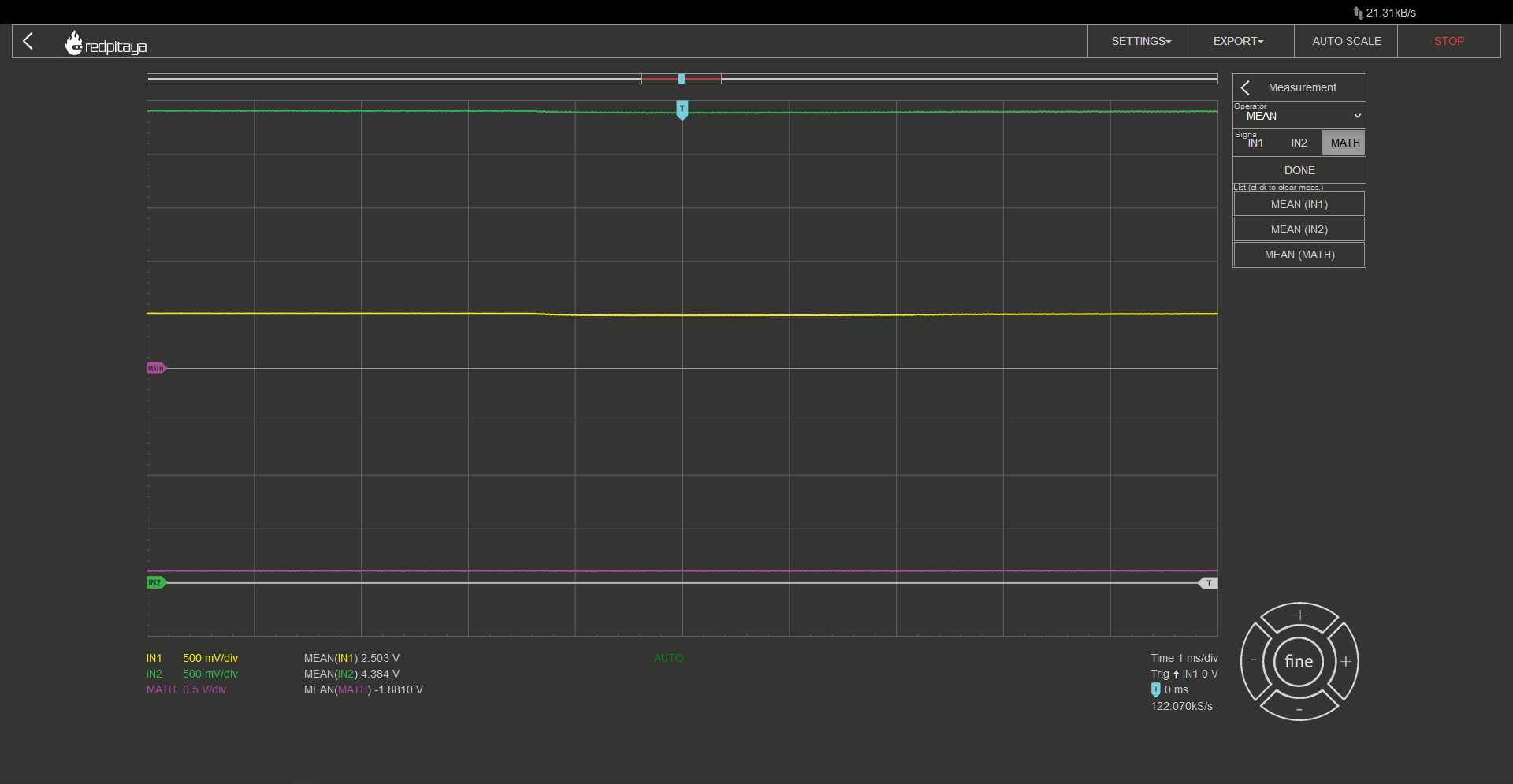This screenshot has height=784, width=1513.
Task: Click the plus at right of jog wheel
Action: click(x=1346, y=662)
